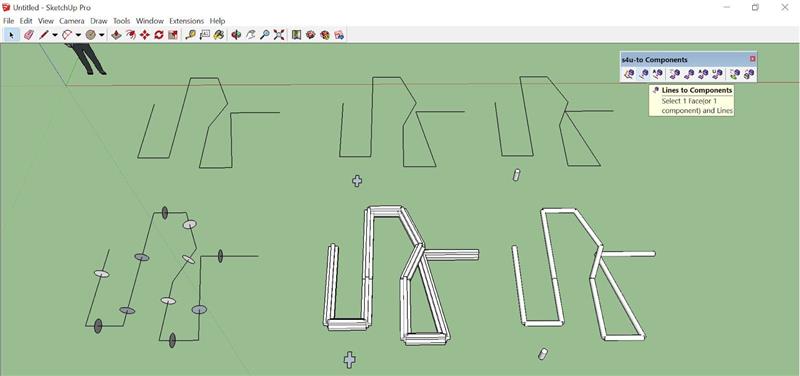Open the 3D Warehouse icon
The width and height of the screenshot is (800, 376).
point(296,35)
